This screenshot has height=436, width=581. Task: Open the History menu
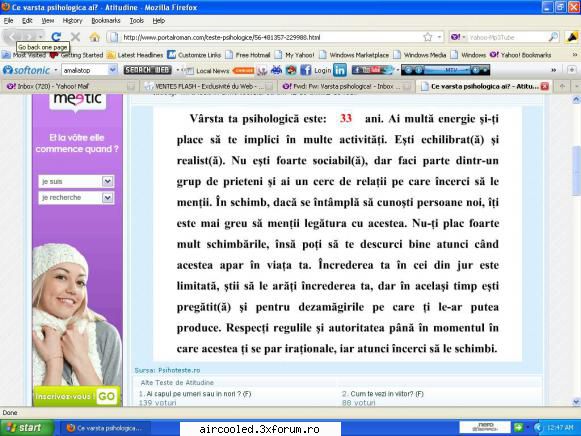[72, 21]
